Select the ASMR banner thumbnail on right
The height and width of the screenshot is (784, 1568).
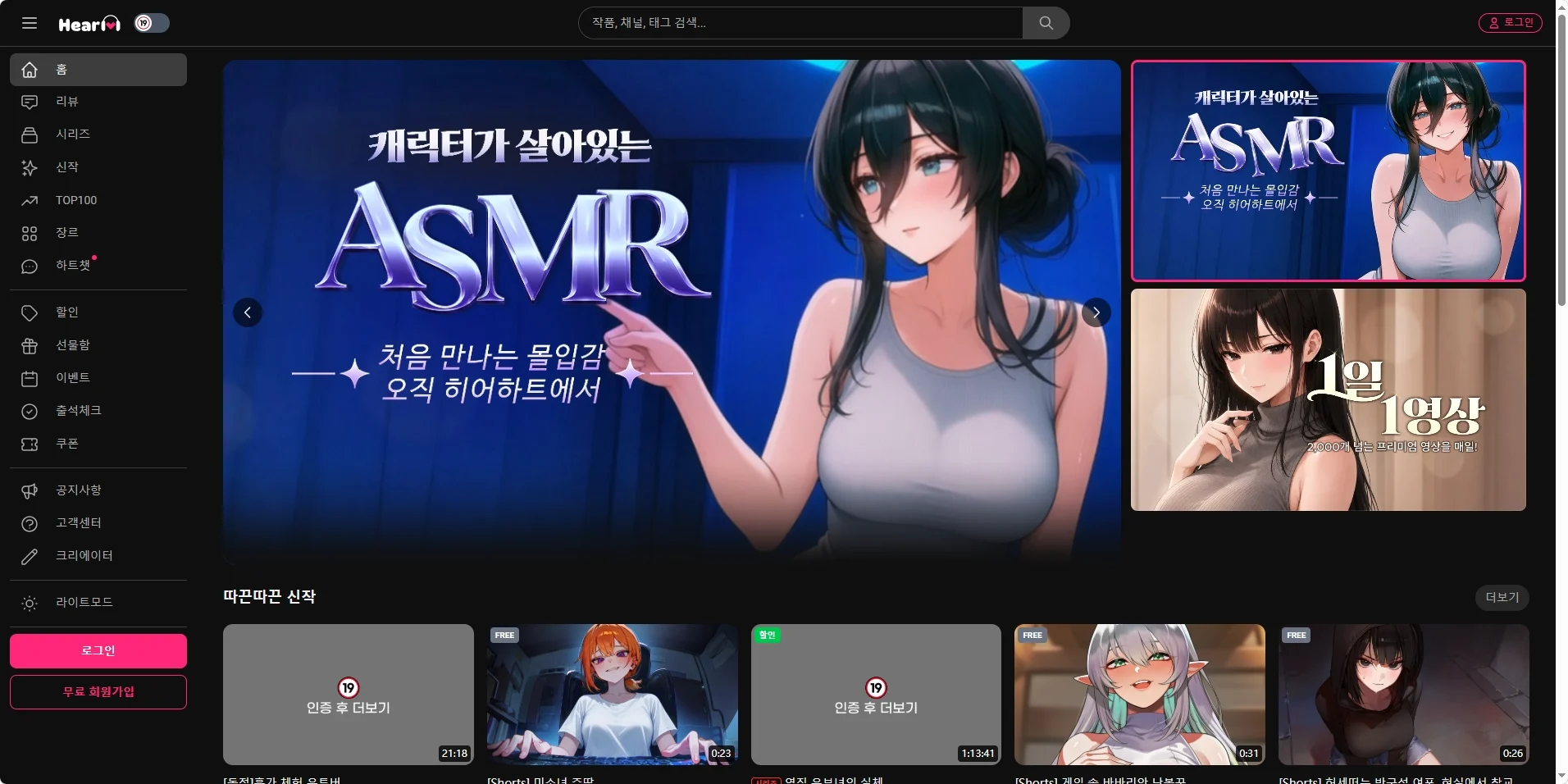pyautogui.click(x=1329, y=171)
